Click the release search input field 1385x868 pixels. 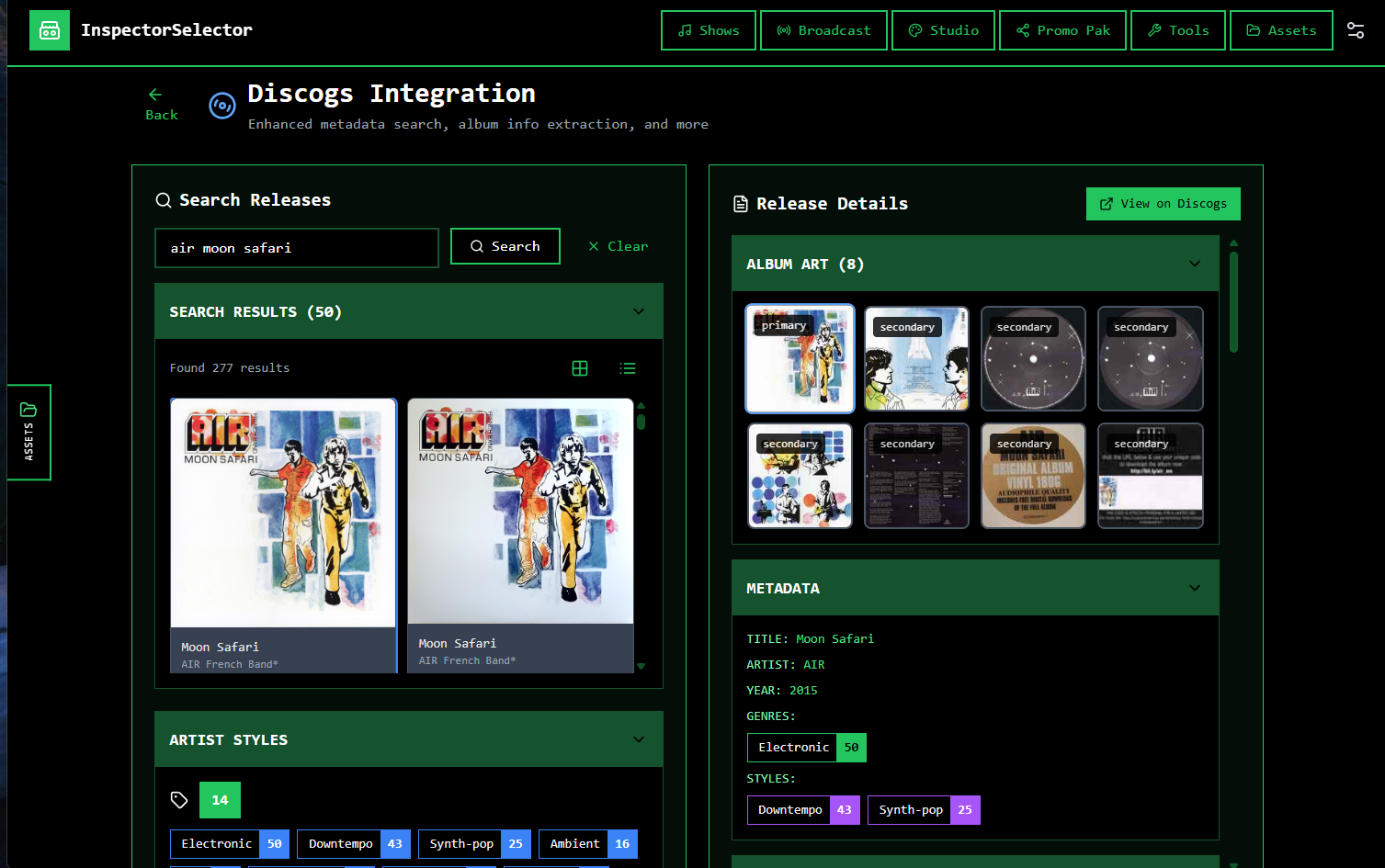pyautogui.click(x=297, y=248)
